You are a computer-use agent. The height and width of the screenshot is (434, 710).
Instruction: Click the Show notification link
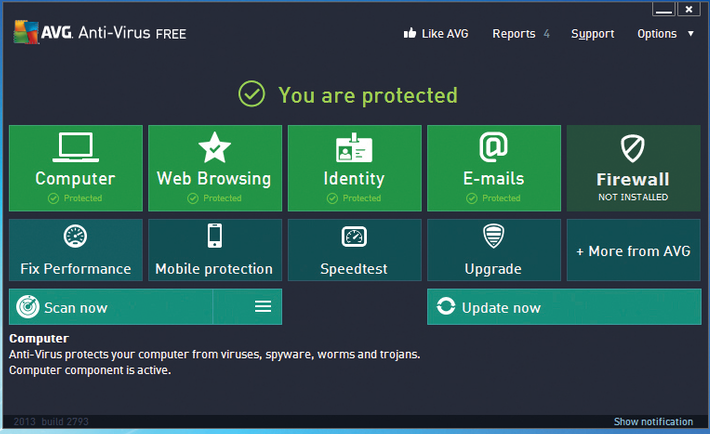[x=653, y=422]
